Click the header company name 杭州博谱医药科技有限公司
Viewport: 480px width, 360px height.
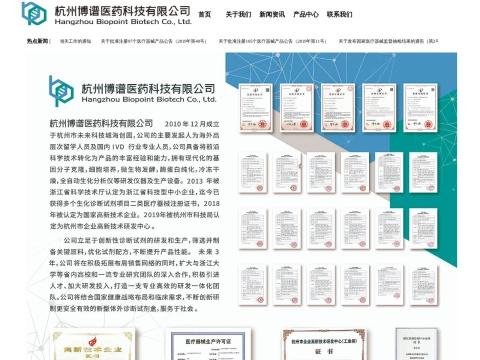pyautogui.click(x=123, y=11)
